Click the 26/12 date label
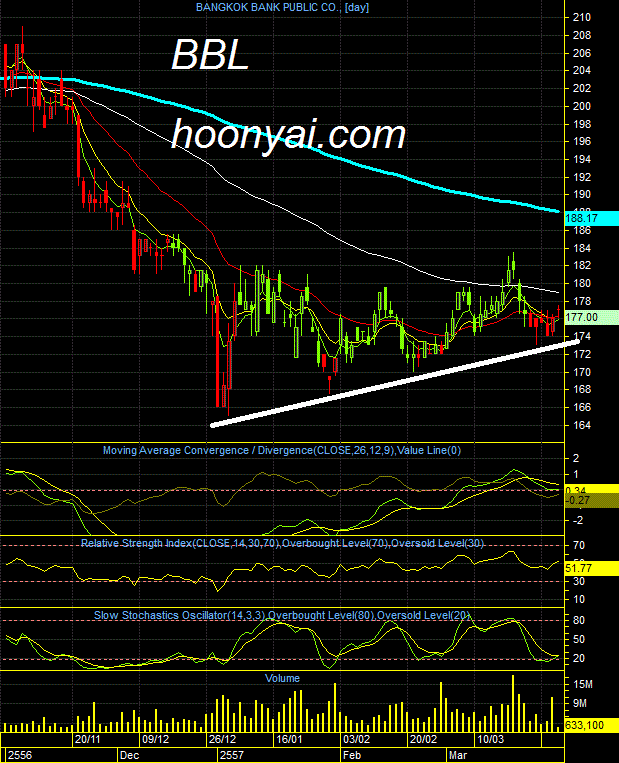Image resolution: width=619 pixels, height=763 pixels. tap(222, 740)
